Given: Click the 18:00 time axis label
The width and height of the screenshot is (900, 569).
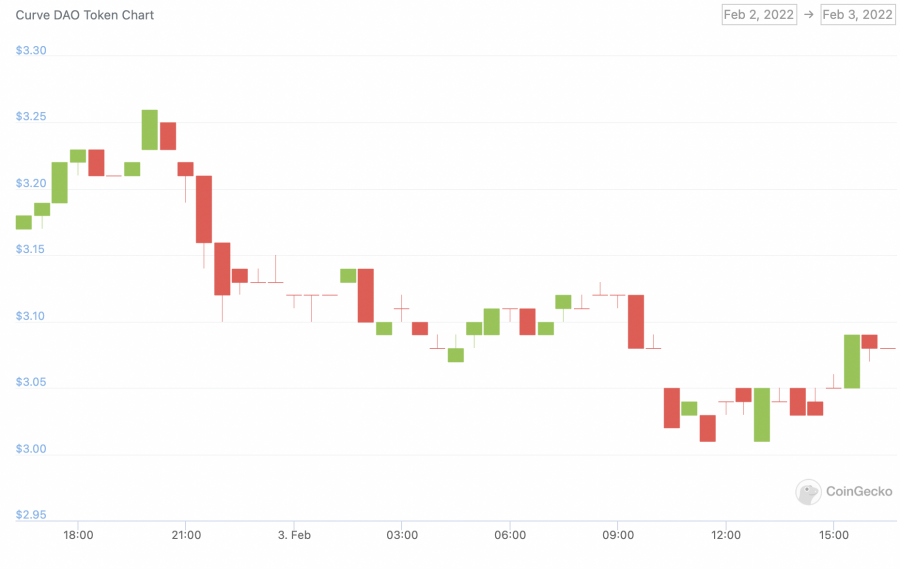Looking at the screenshot, I should tap(78, 535).
